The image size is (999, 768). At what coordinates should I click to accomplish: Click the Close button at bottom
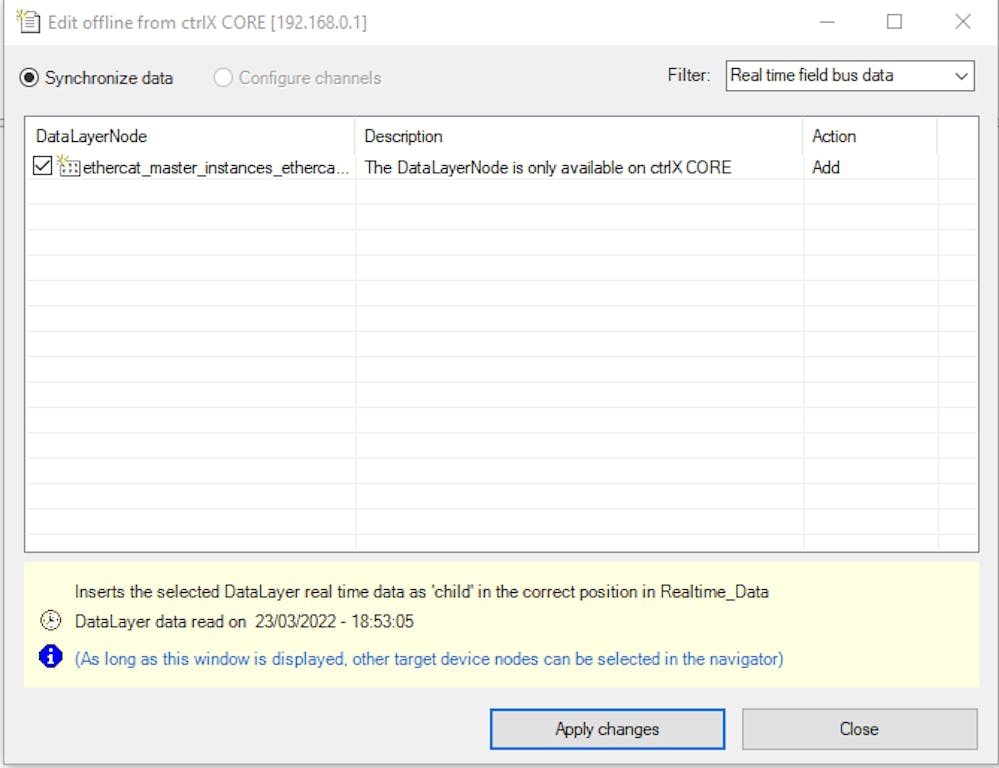coord(859,729)
